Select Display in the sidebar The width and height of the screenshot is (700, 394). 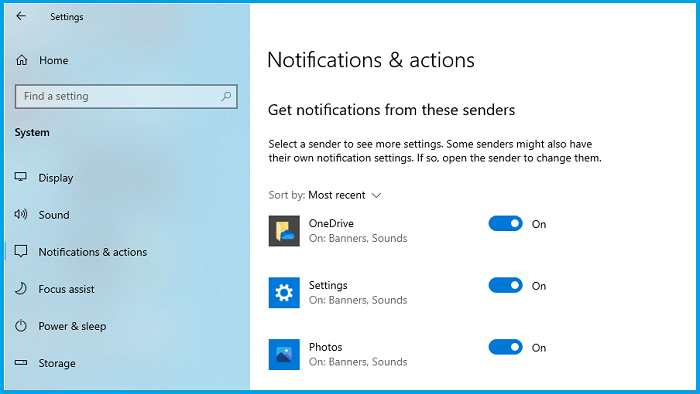[56, 178]
